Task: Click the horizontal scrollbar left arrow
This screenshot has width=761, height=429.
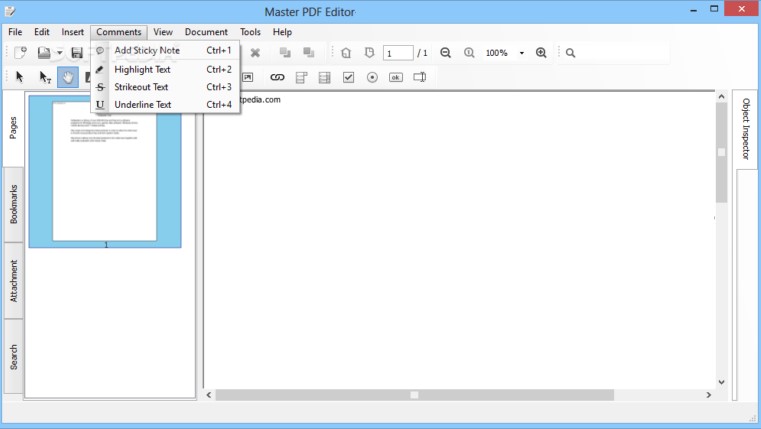Action: (x=209, y=395)
